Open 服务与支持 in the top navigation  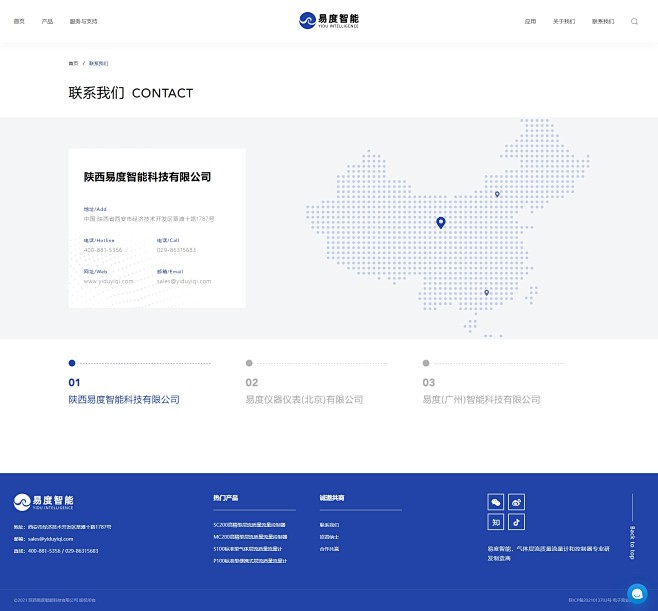coord(83,21)
